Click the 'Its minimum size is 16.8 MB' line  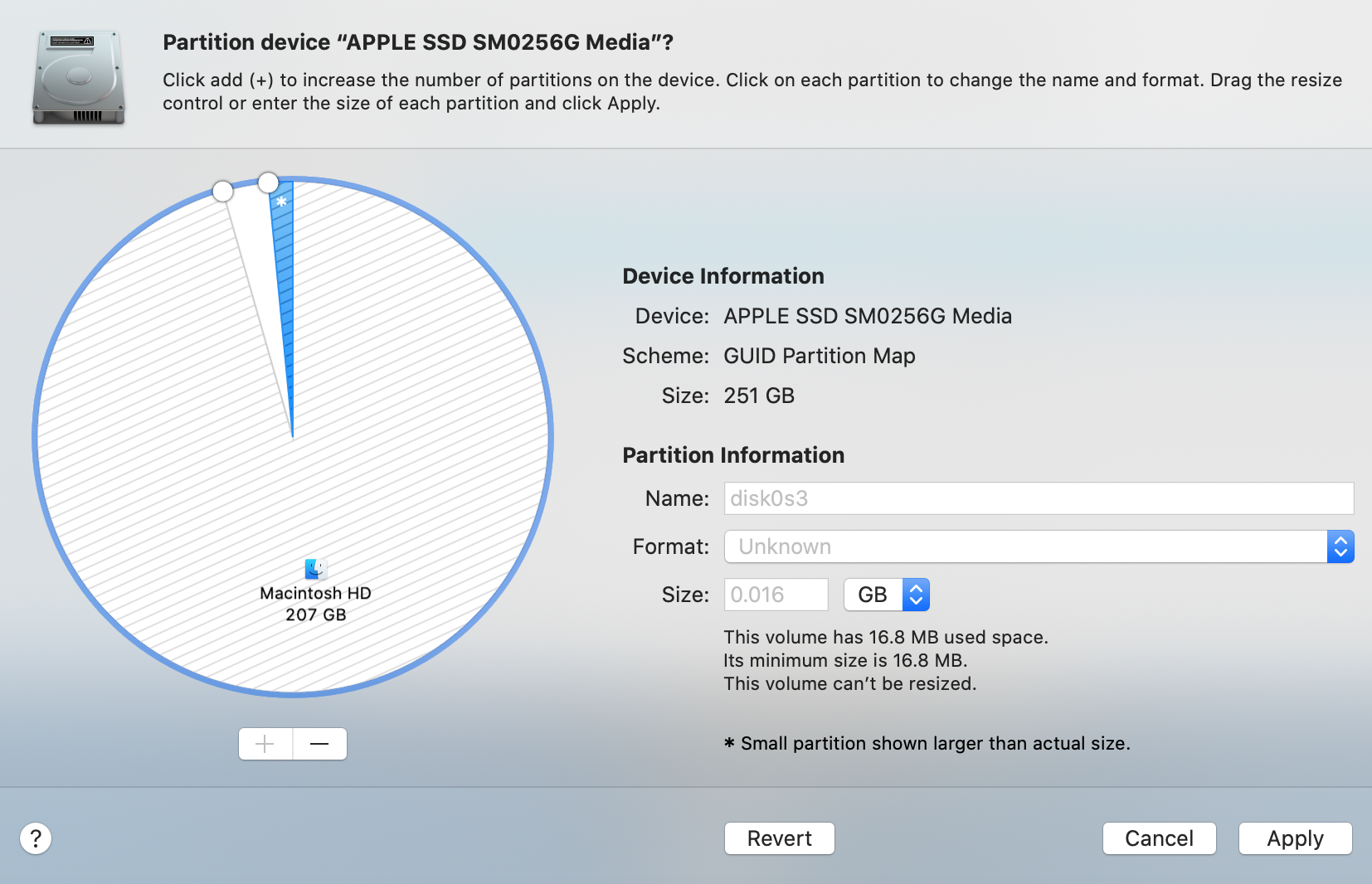[845, 660]
